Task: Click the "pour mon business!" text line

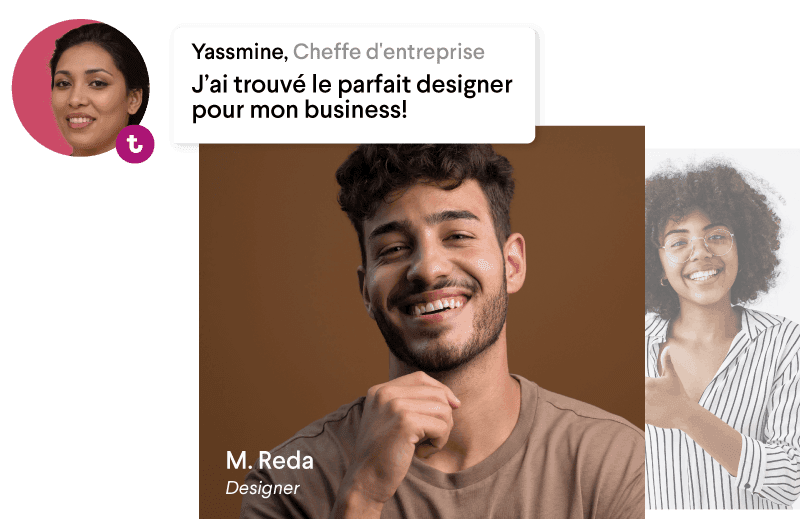Action: click(299, 110)
